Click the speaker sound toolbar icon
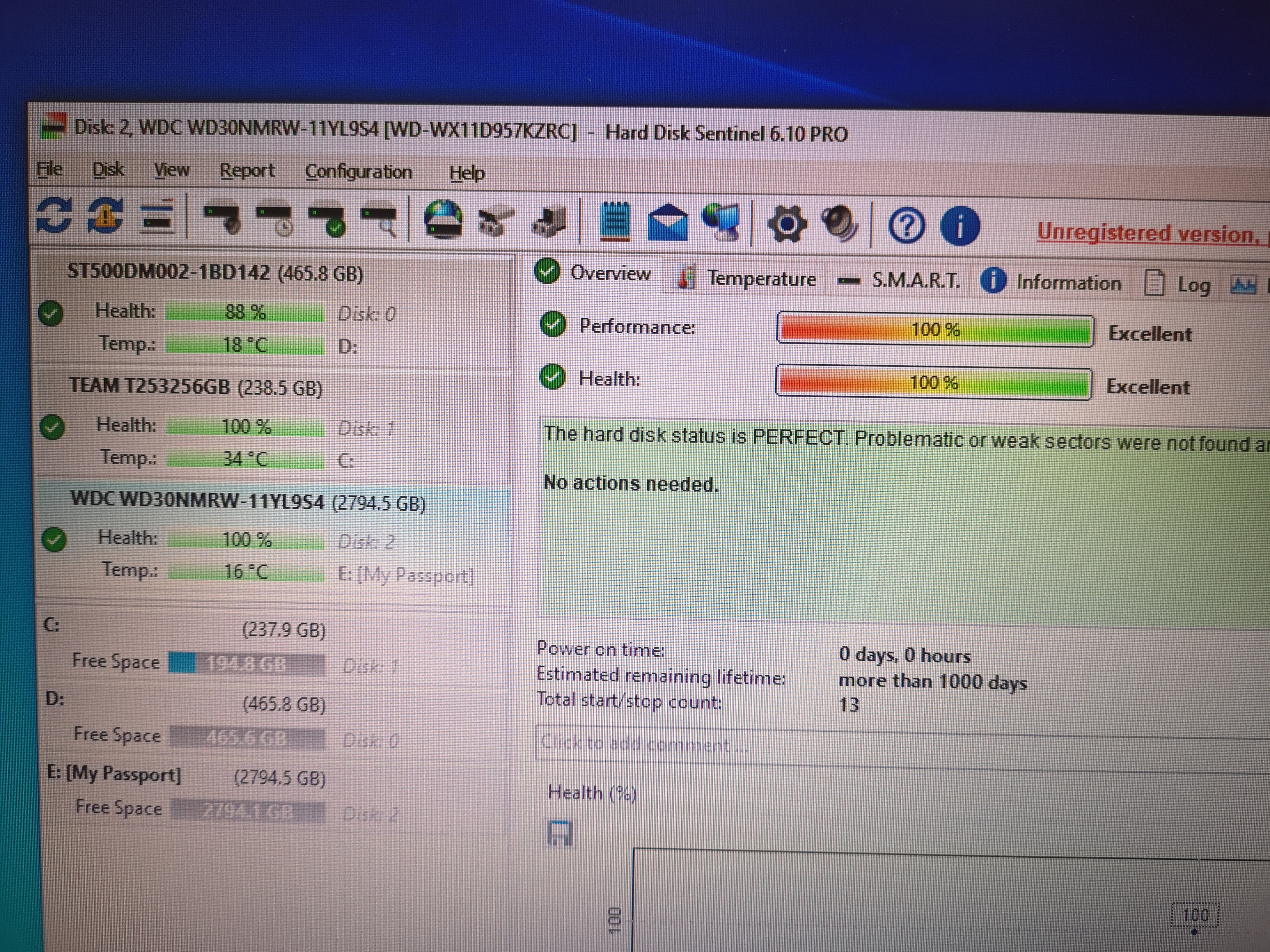Screen dimensions: 1270x952 click(840, 224)
